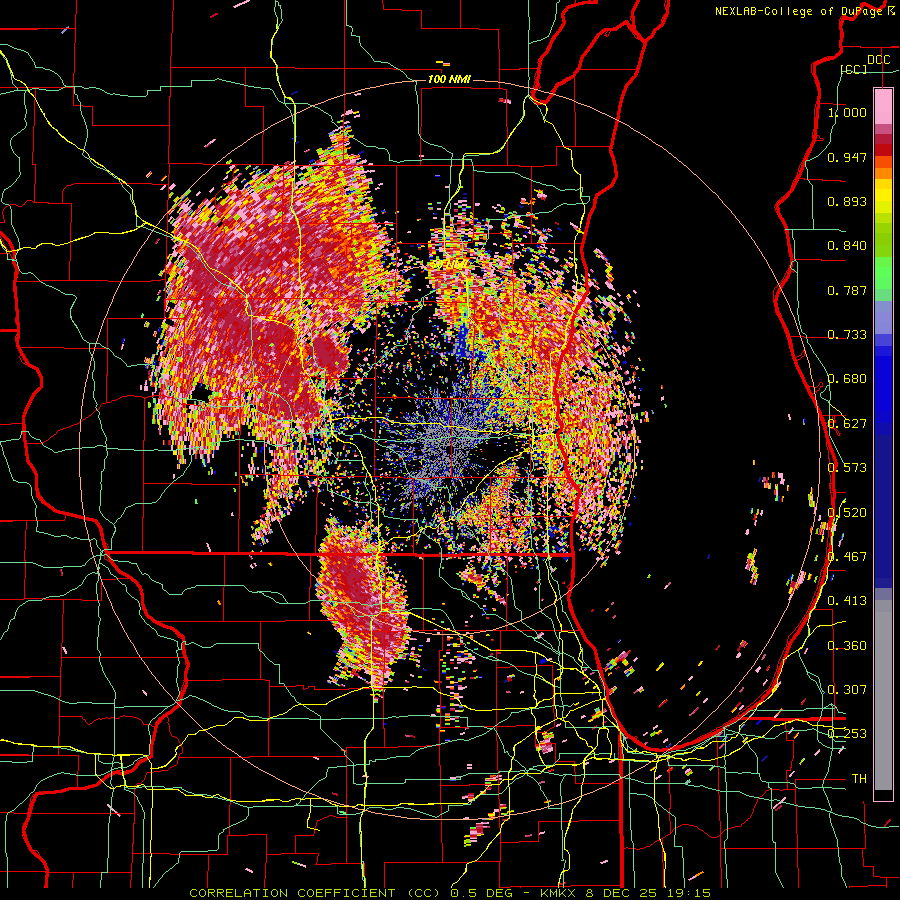Pick the bright green segment of the color bar

[883, 273]
